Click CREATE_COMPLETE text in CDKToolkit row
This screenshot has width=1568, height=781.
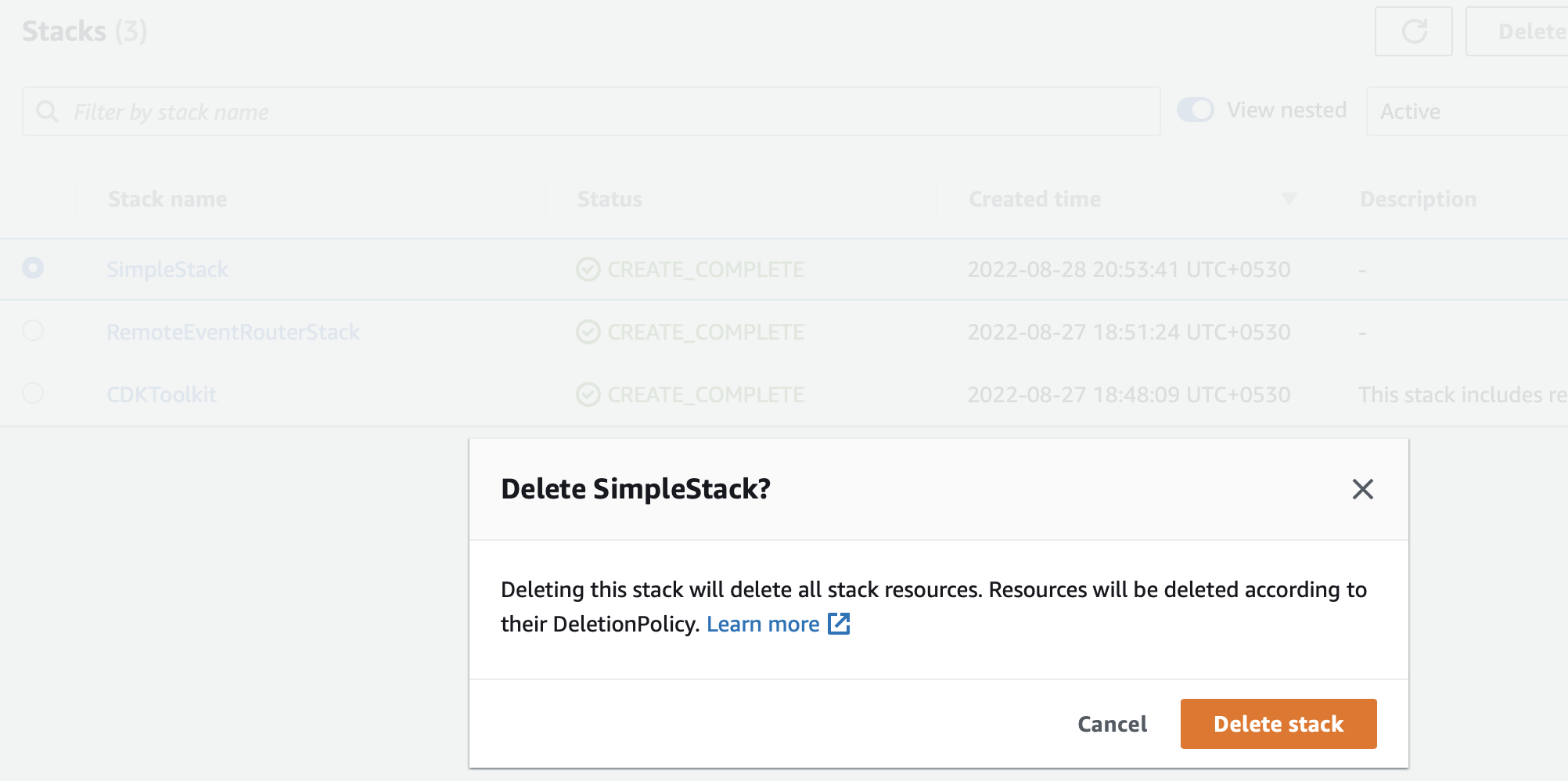click(706, 394)
